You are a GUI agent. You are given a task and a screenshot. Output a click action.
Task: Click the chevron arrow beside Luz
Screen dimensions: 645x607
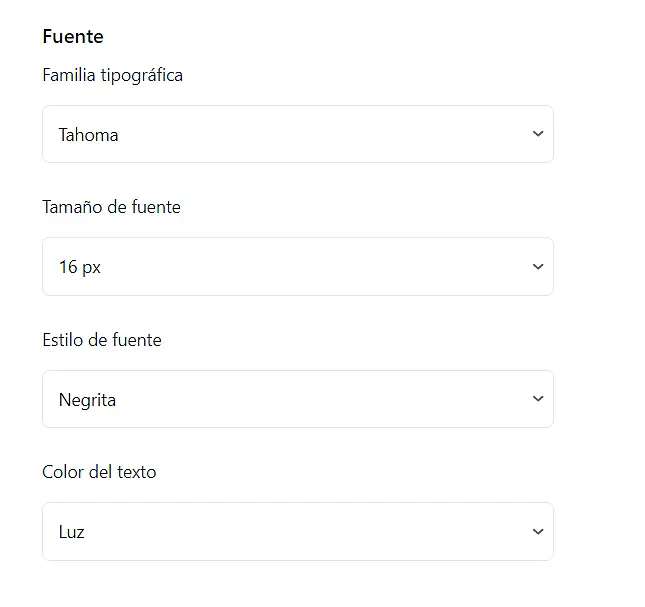tap(537, 532)
